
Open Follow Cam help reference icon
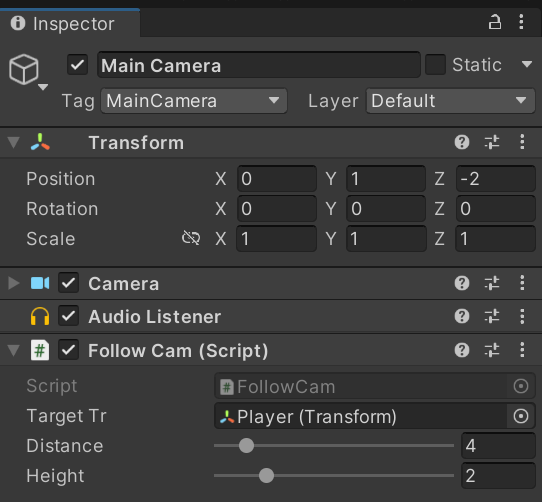462,350
